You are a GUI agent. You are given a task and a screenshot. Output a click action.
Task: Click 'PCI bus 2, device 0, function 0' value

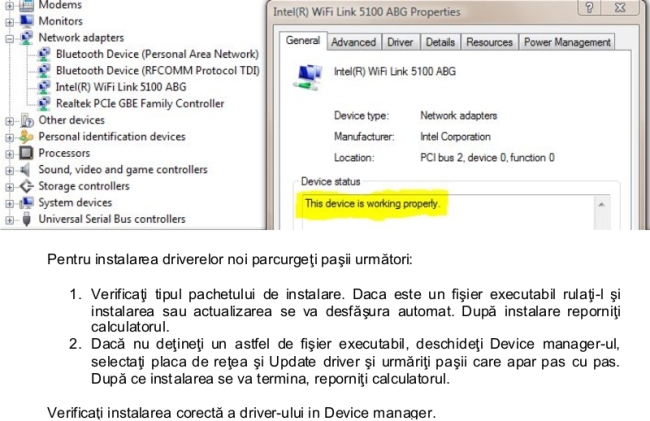tap(487, 157)
